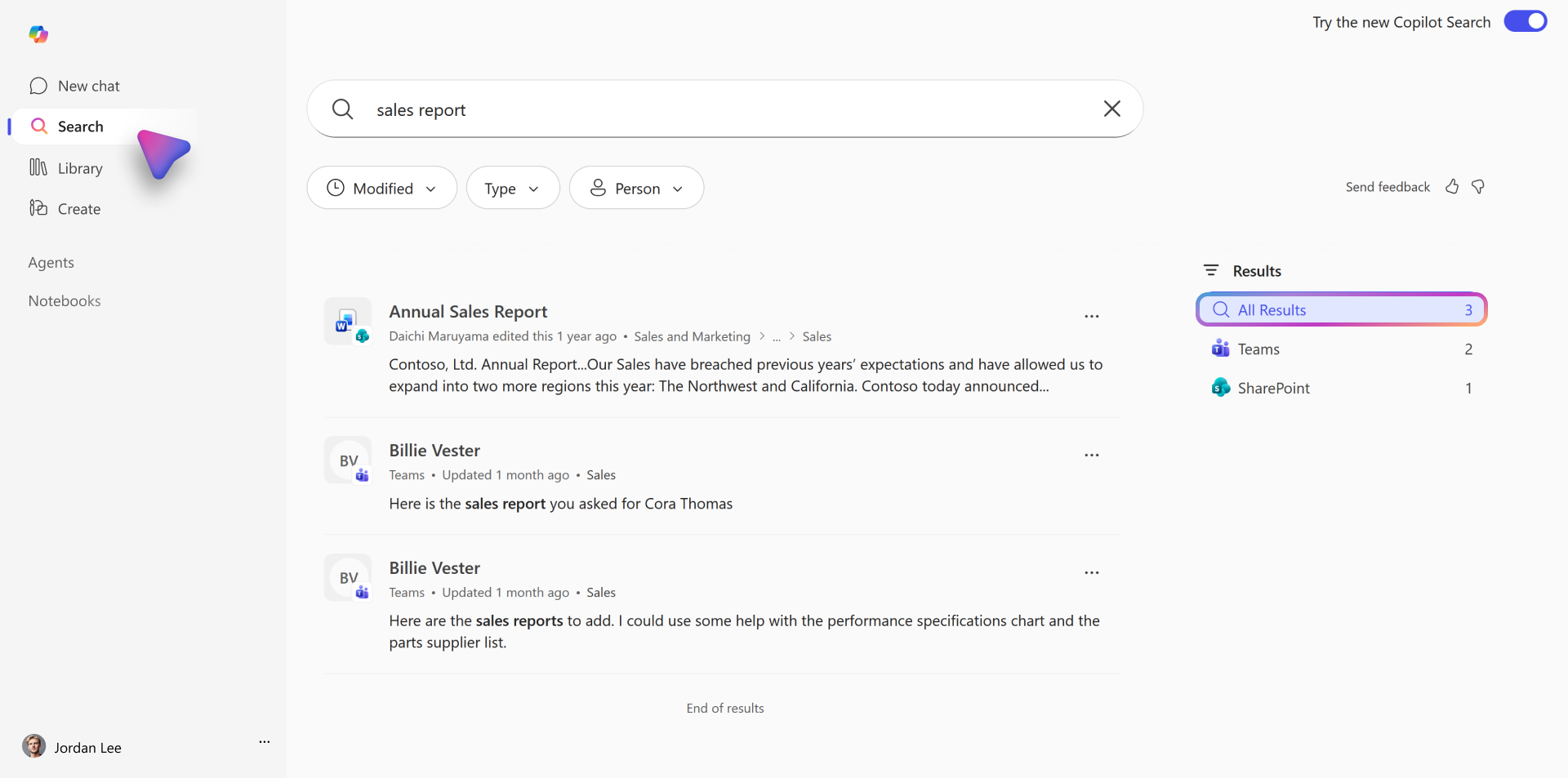This screenshot has width=1568, height=778.
Task: Click the magnifier icon in search box
Action: coord(343,109)
